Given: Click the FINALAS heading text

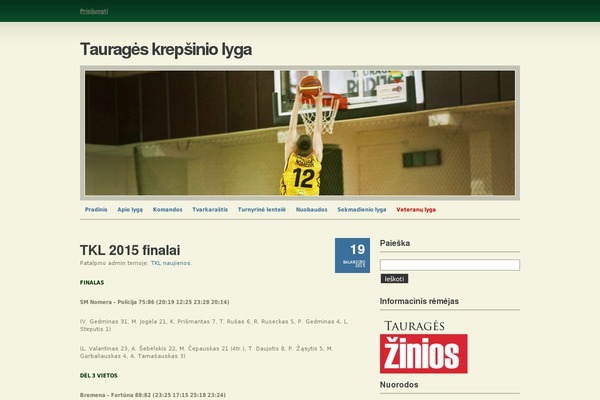Looking at the screenshot, I should tap(92, 282).
